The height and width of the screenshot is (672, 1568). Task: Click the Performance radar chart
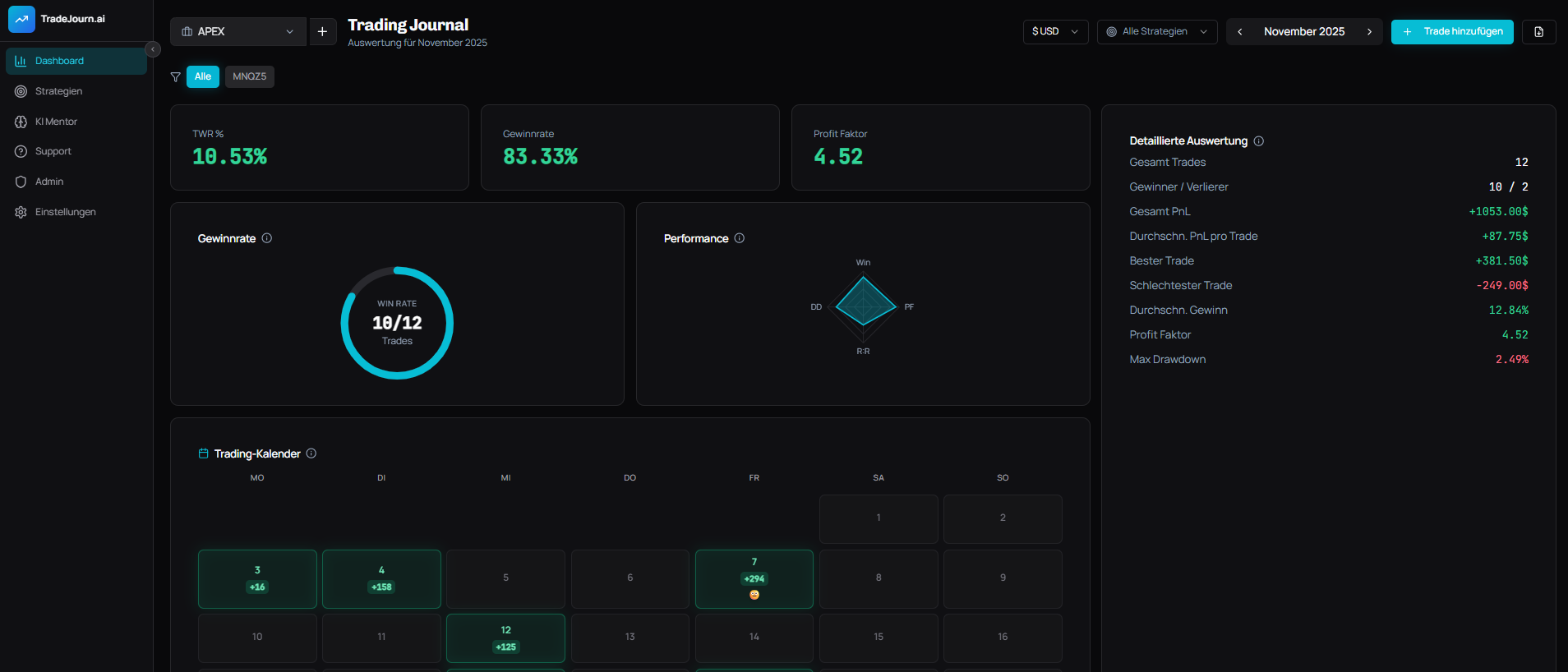864,306
